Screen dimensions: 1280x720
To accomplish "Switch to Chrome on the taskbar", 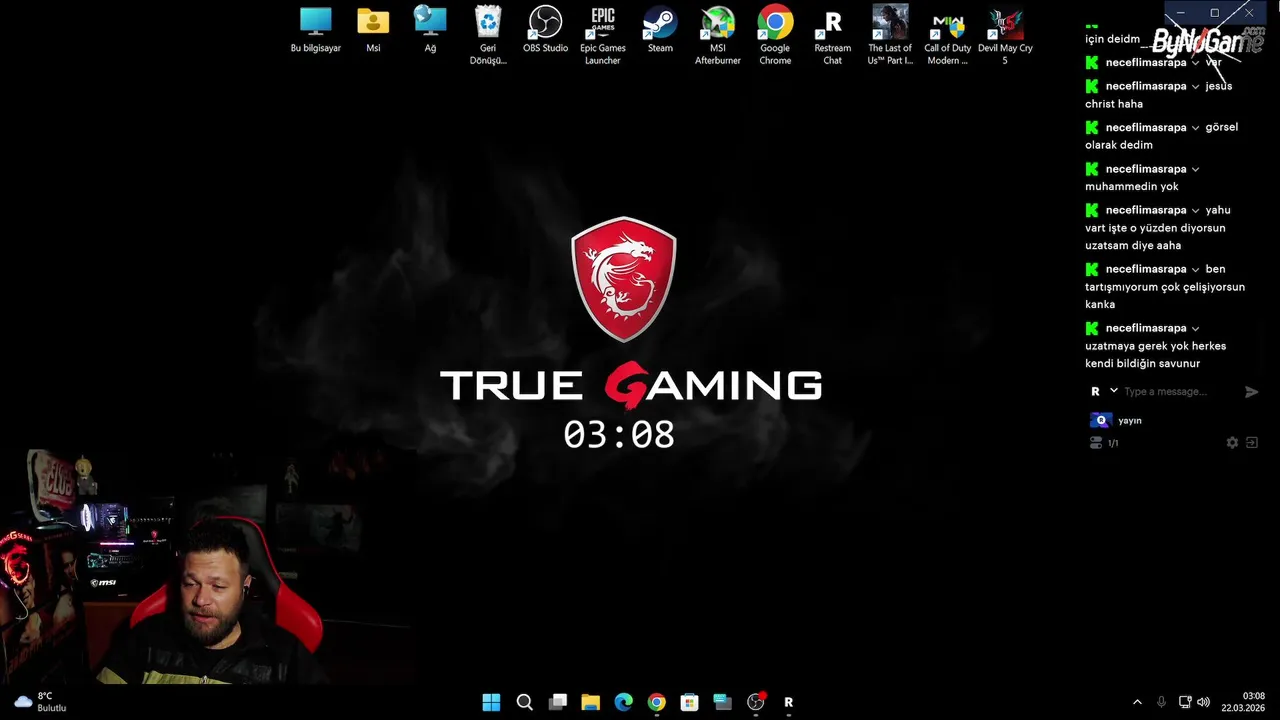I will pyautogui.click(x=656, y=702).
